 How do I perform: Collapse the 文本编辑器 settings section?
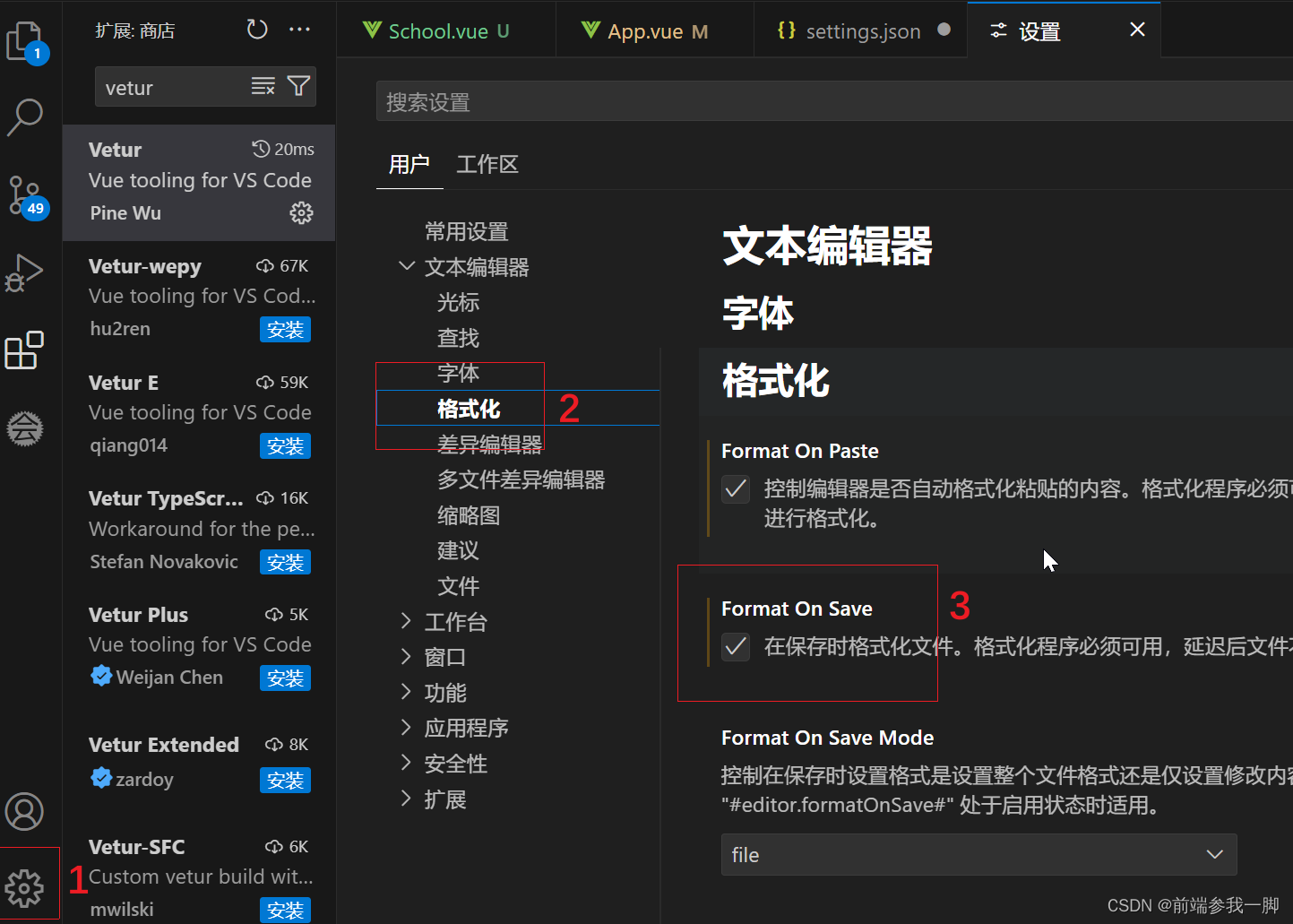pos(406,266)
